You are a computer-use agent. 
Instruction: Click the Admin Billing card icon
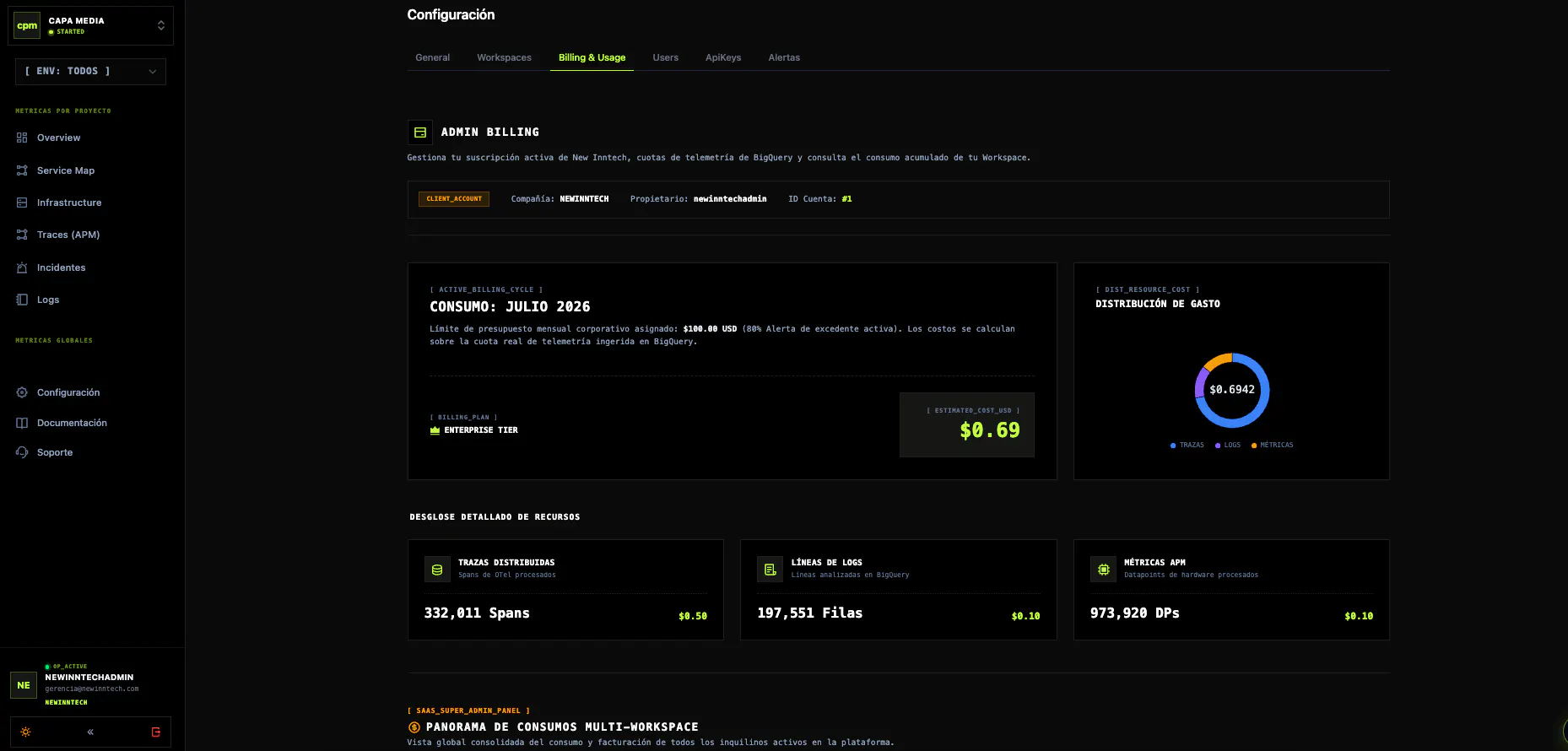click(420, 132)
